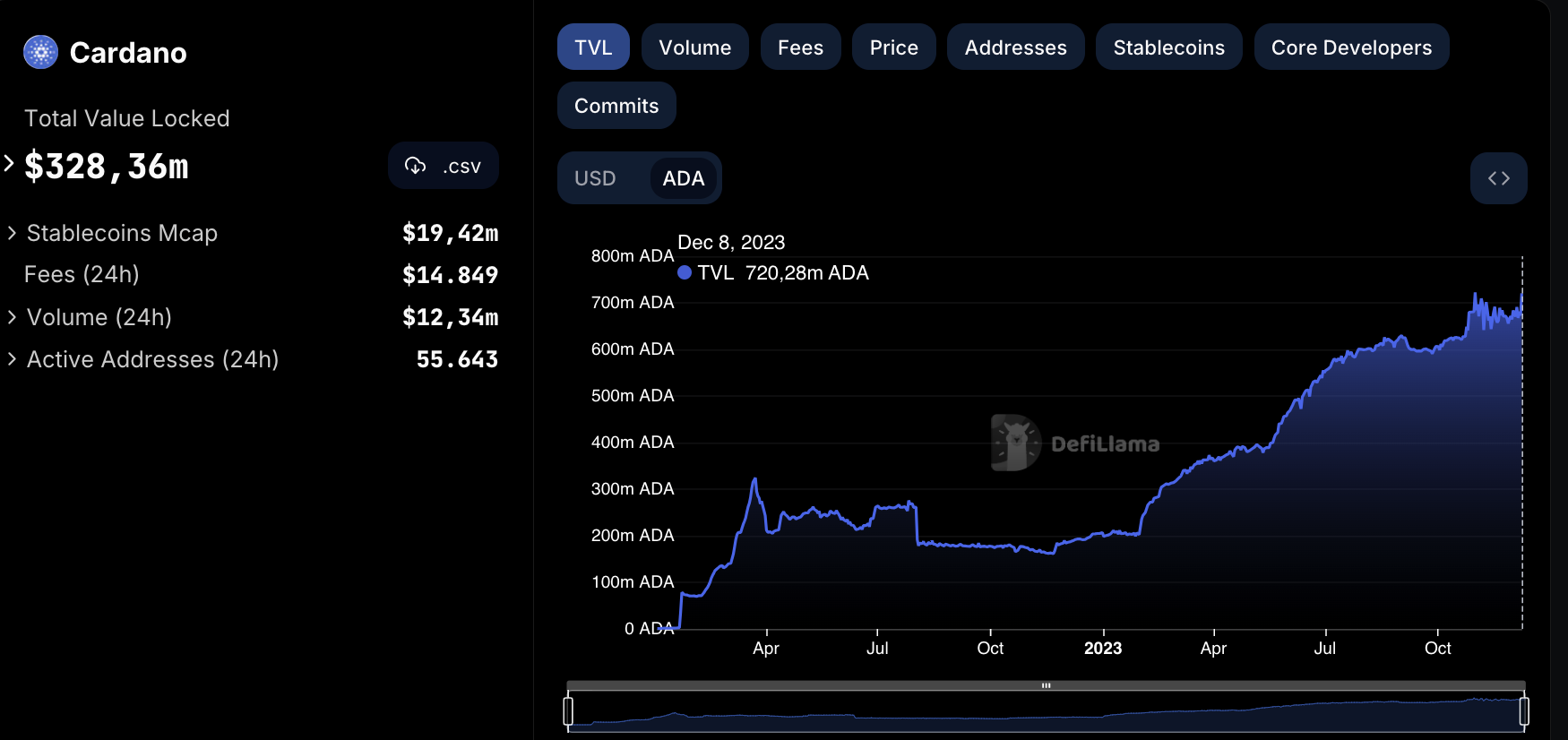Click the Total Value Locked label
Image resolution: width=1568 pixels, height=740 pixels.
point(127,118)
